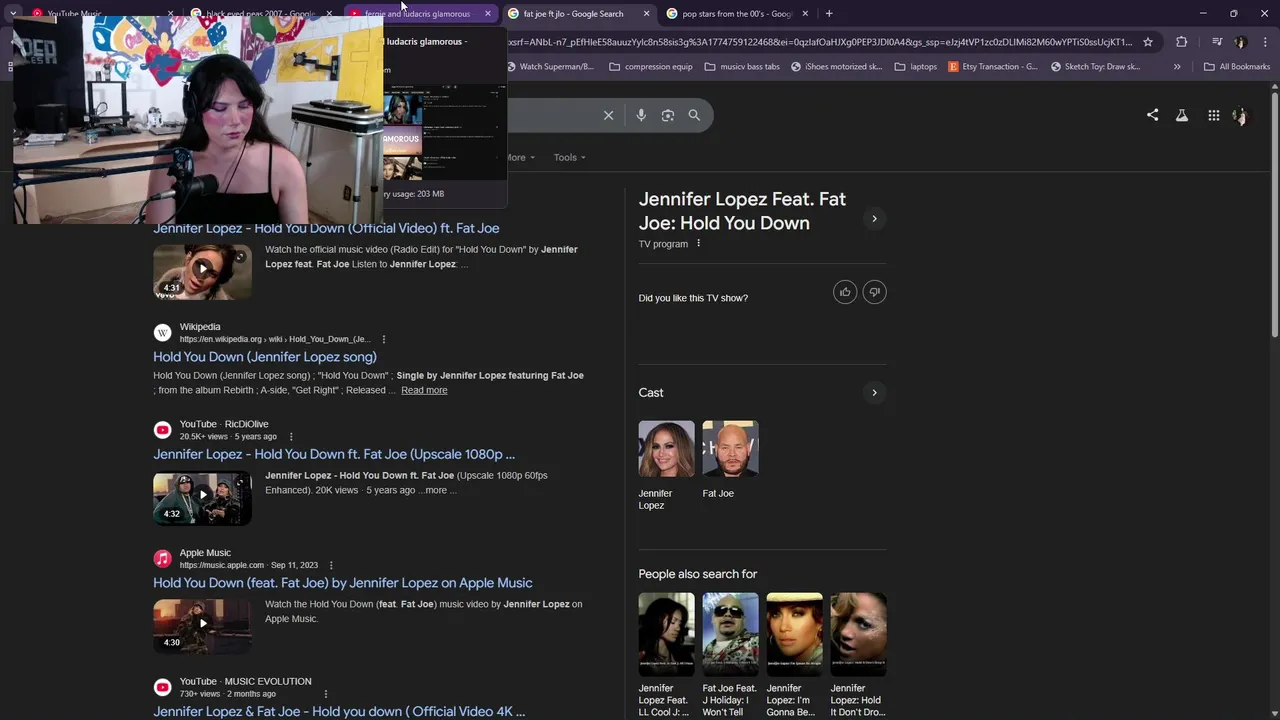Screen dimensions: 1280x720
Task: Click thumbs down for this TV show
Action: click(x=874, y=292)
